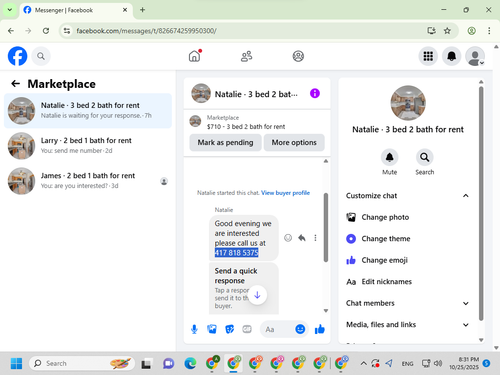This screenshot has width=500, height=375.
Task: Click the Windows taskbar Search box
Action: click(x=82, y=363)
